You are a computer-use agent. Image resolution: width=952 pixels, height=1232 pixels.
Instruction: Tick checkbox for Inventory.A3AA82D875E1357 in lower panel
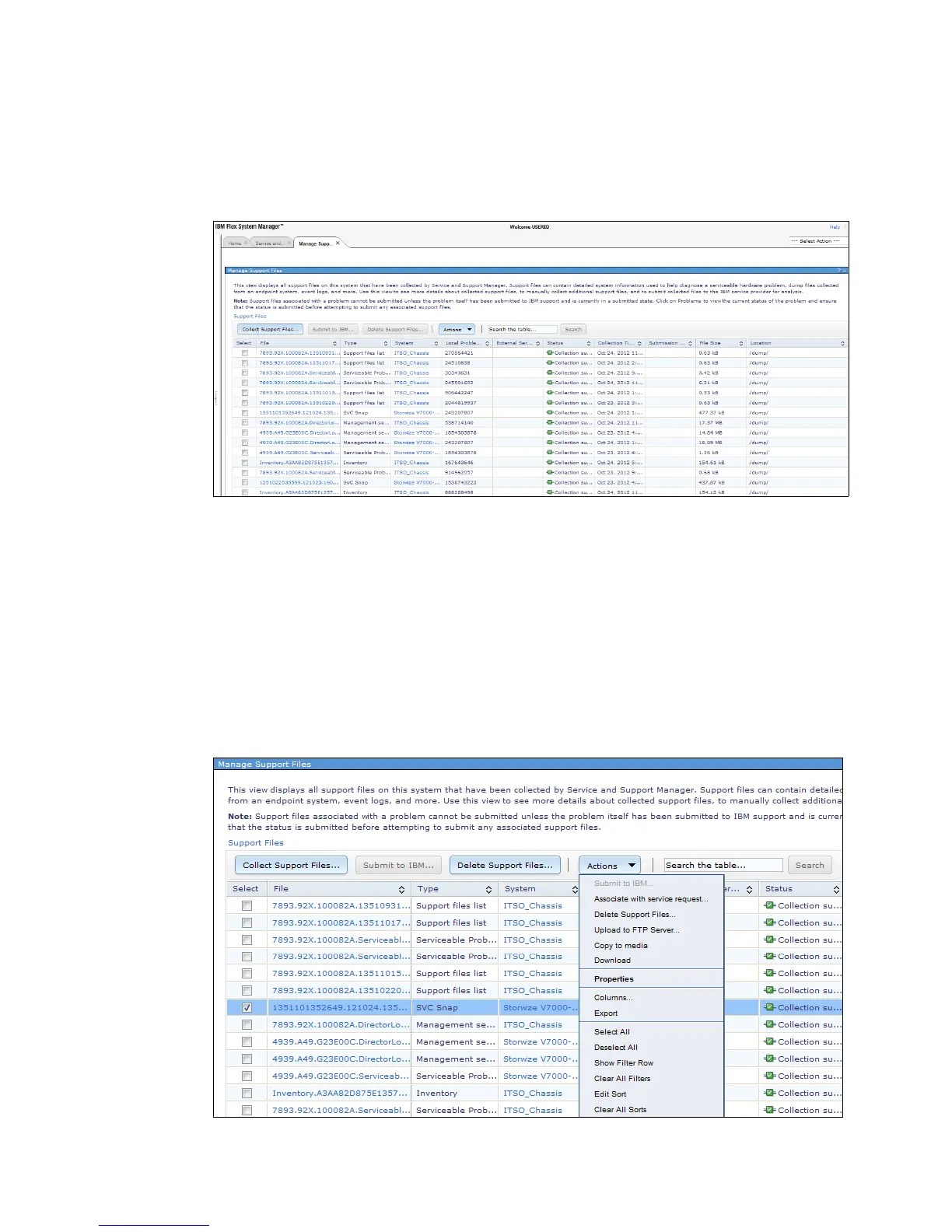click(x=247, y=1094)
